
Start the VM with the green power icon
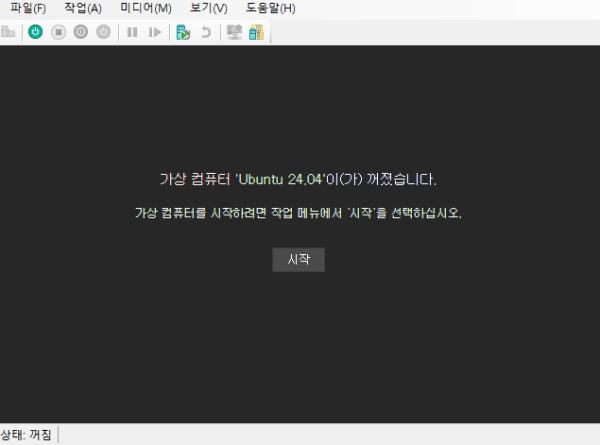coord(36,32)
